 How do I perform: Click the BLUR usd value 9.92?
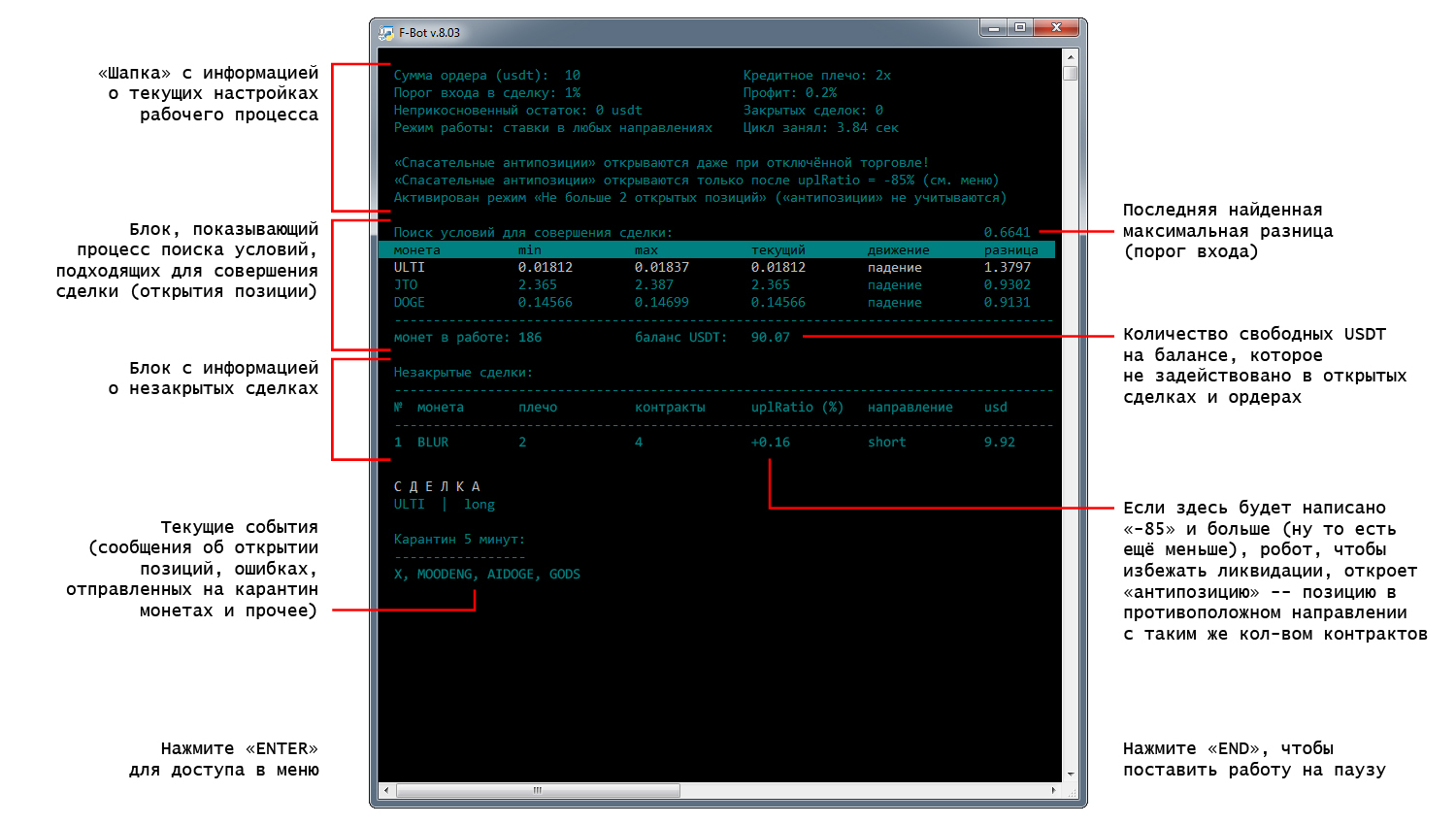pos(1000,443)
